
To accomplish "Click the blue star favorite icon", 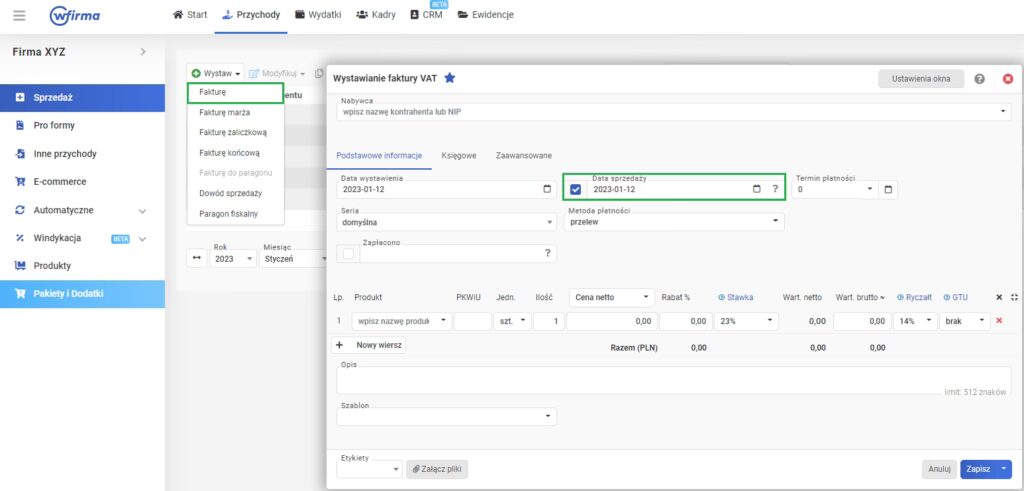I will coord(450,78).
